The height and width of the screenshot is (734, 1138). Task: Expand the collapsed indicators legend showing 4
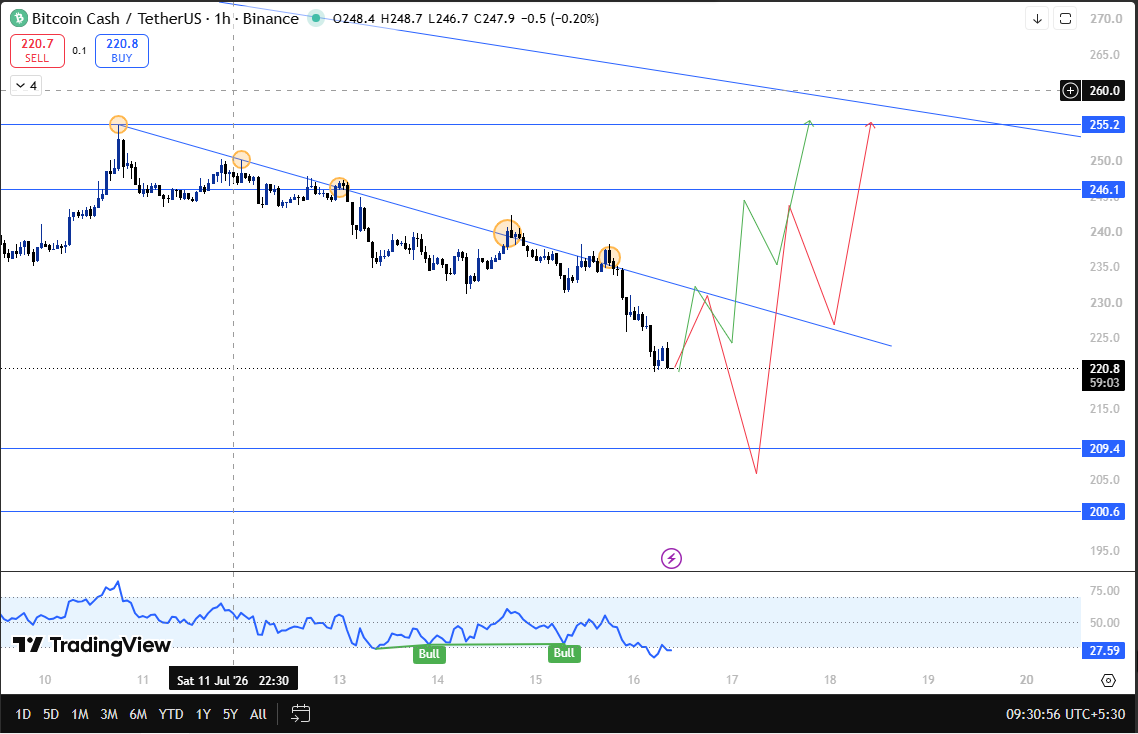point(26,86)
